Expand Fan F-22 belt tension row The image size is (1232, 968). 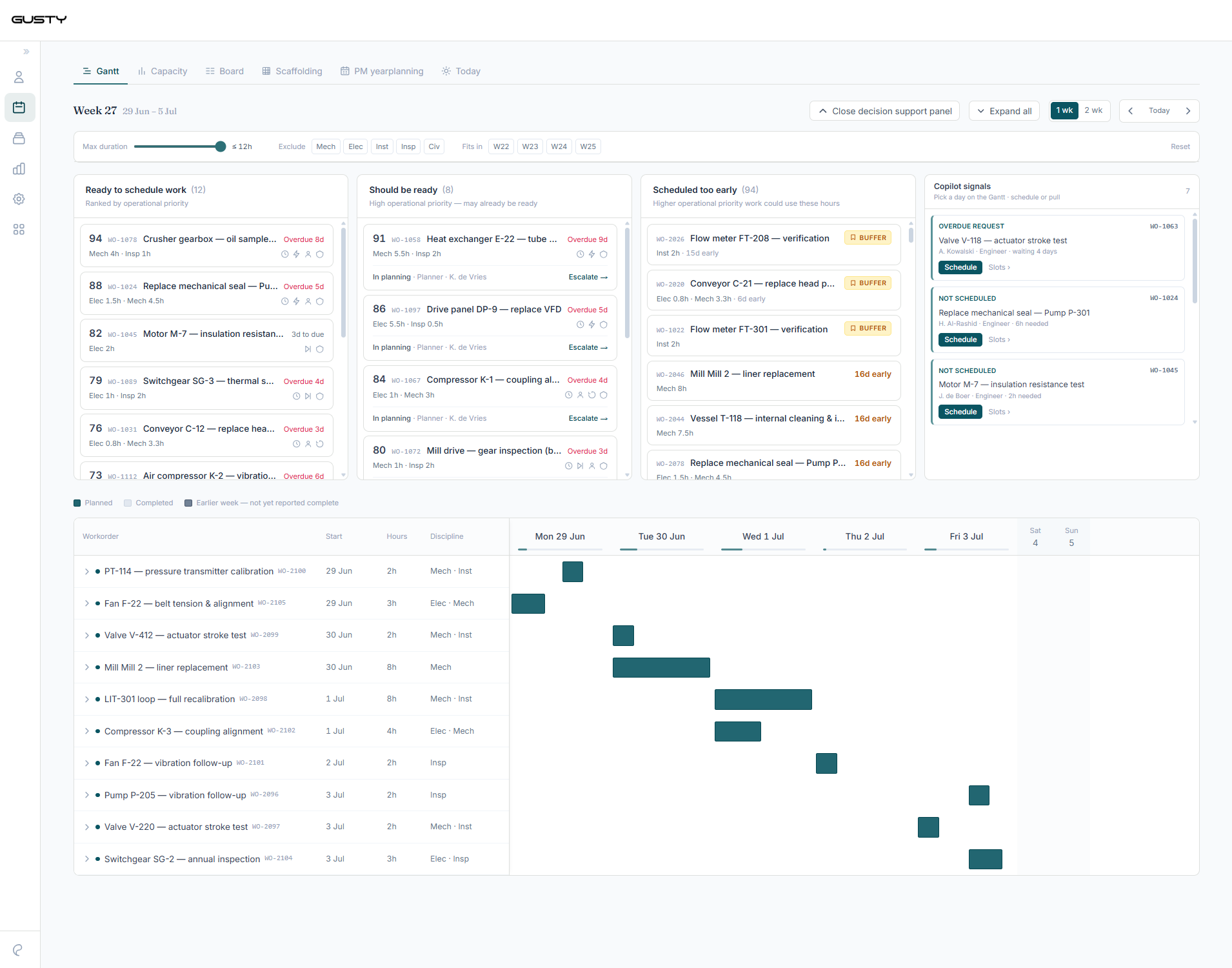(87, 603)
